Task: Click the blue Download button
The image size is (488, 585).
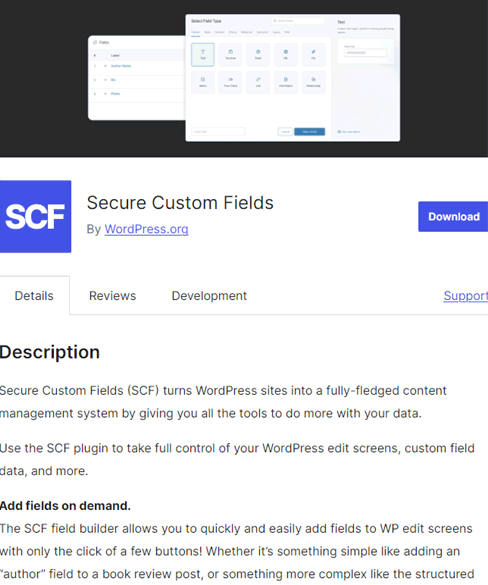Action: click(453, 217)
